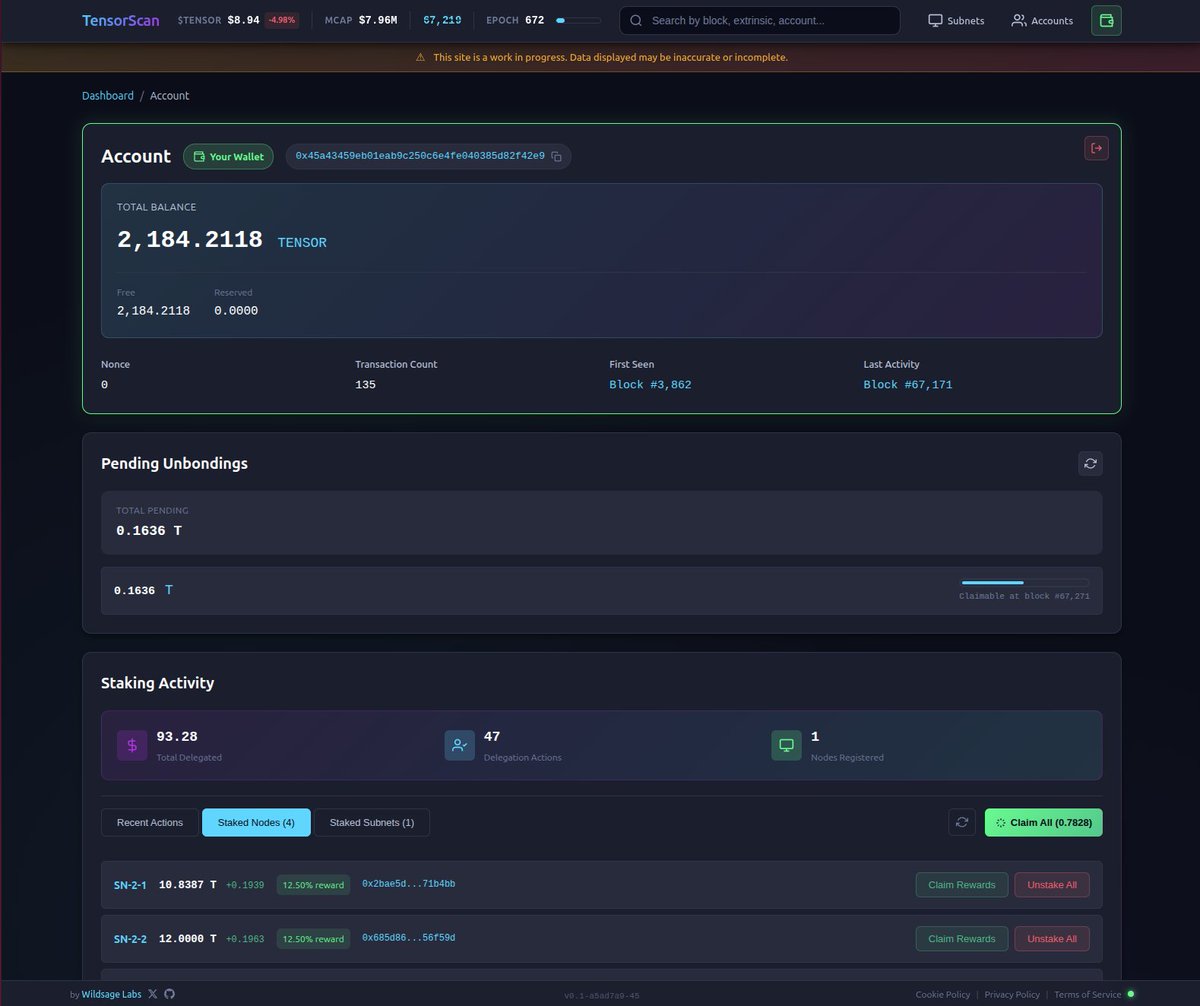Click the Your Wallet badge
1200x1006 pixels.
228,157
